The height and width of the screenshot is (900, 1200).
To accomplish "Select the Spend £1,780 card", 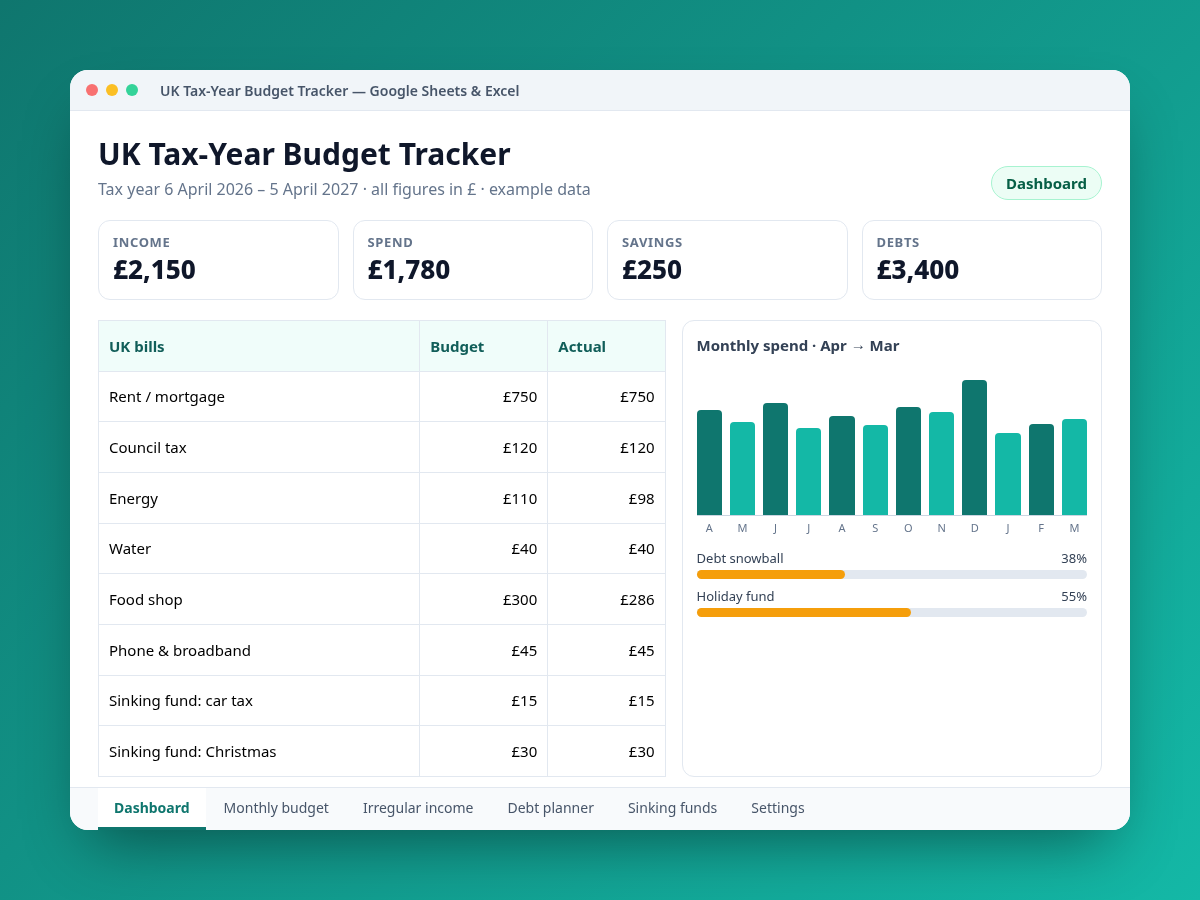I will [473, 260].
